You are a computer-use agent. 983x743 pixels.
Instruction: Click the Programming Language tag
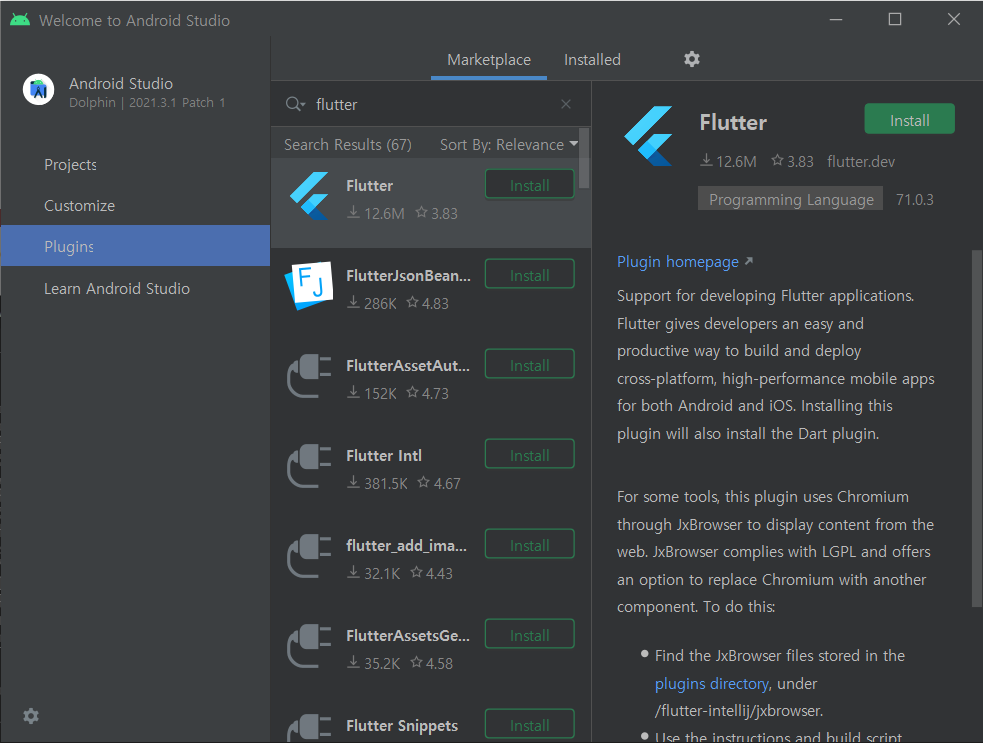[791, 199]
